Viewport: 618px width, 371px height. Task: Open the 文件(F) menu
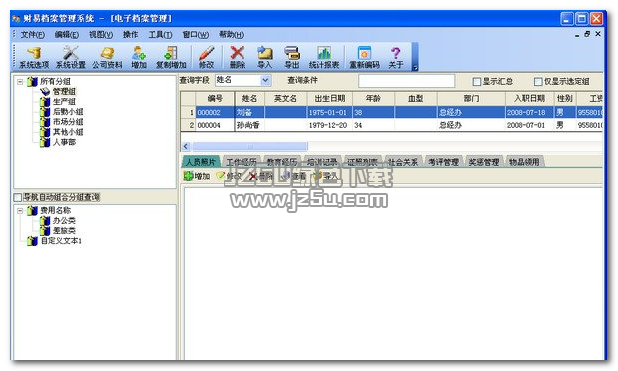32,35
